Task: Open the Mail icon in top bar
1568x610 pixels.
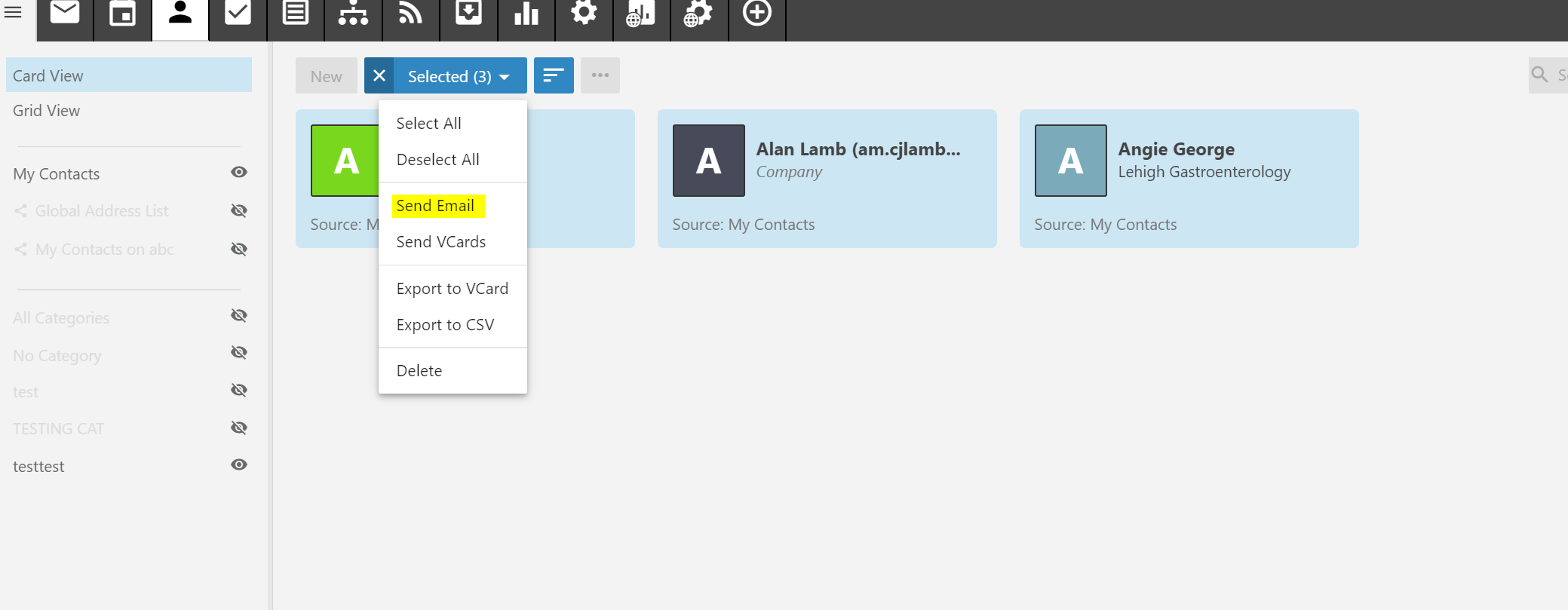Action: [x=65, y=13]
